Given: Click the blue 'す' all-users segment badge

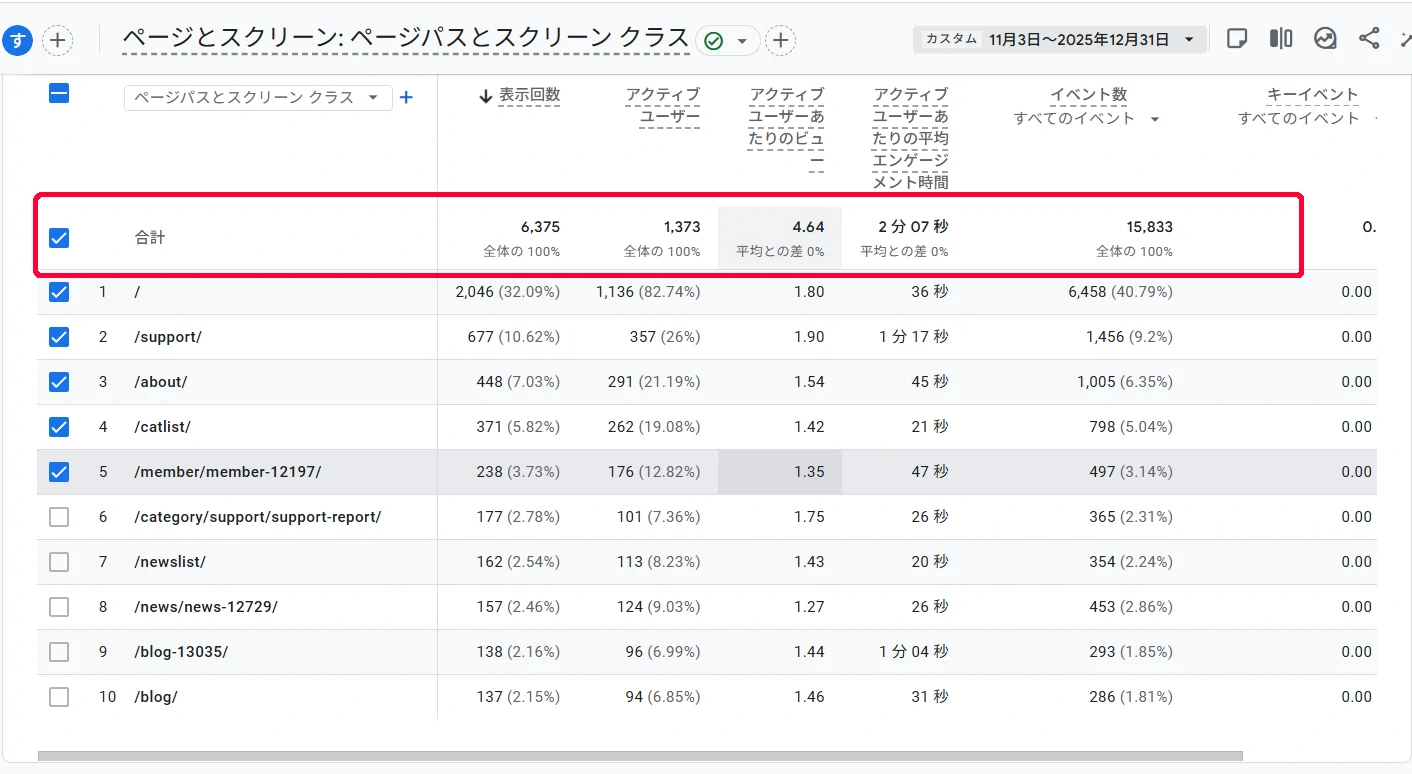Looking at the screenshot, I should click(18, 41).
